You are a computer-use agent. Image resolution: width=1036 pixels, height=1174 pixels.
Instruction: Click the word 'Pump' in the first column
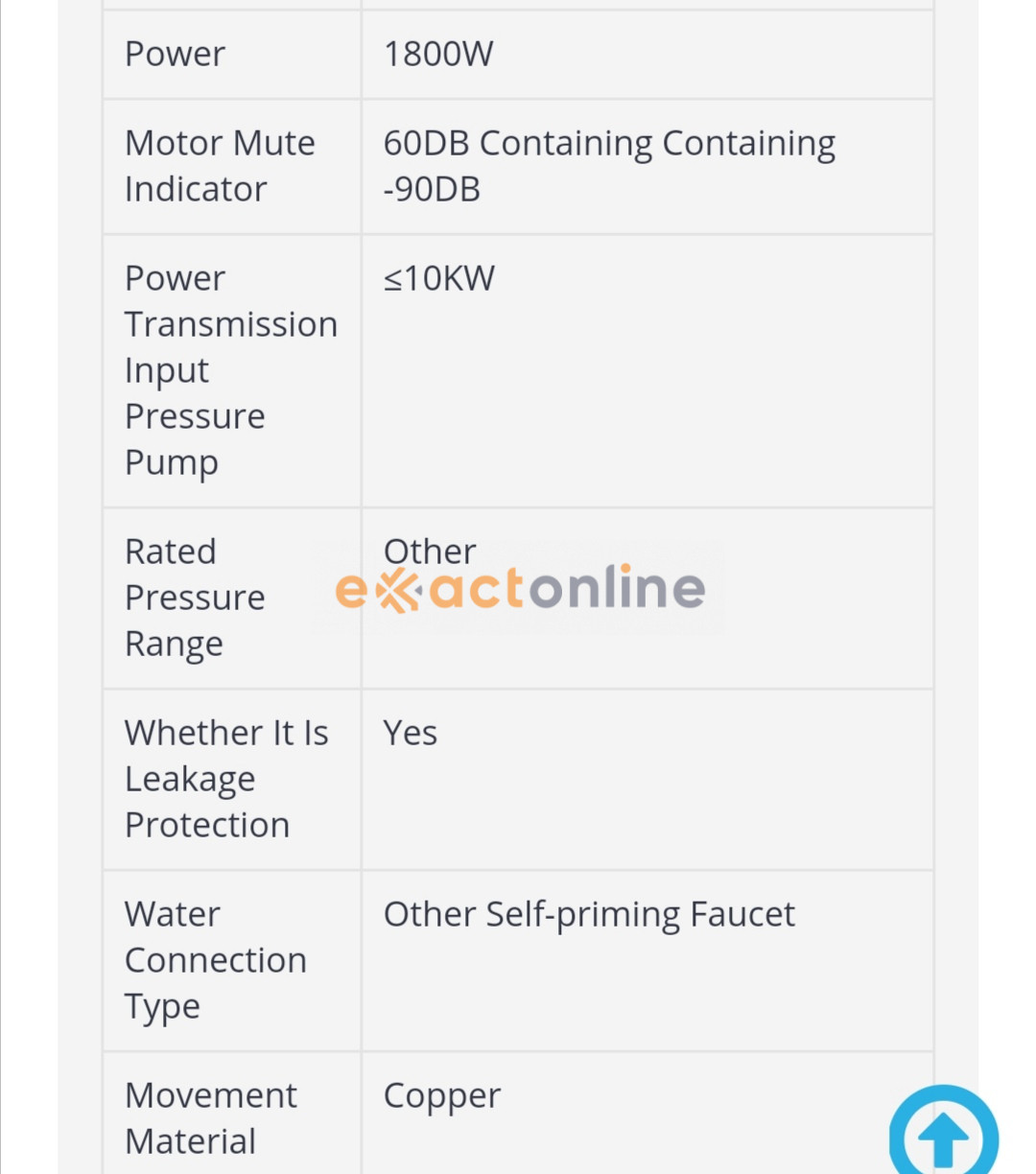tap(172, 462)
